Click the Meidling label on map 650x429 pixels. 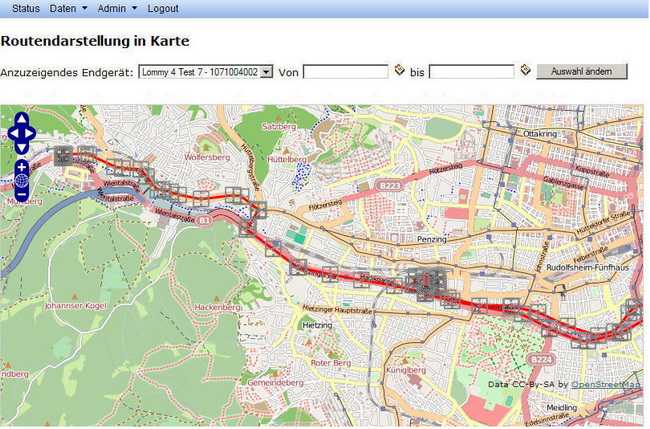tap(562, 408)
